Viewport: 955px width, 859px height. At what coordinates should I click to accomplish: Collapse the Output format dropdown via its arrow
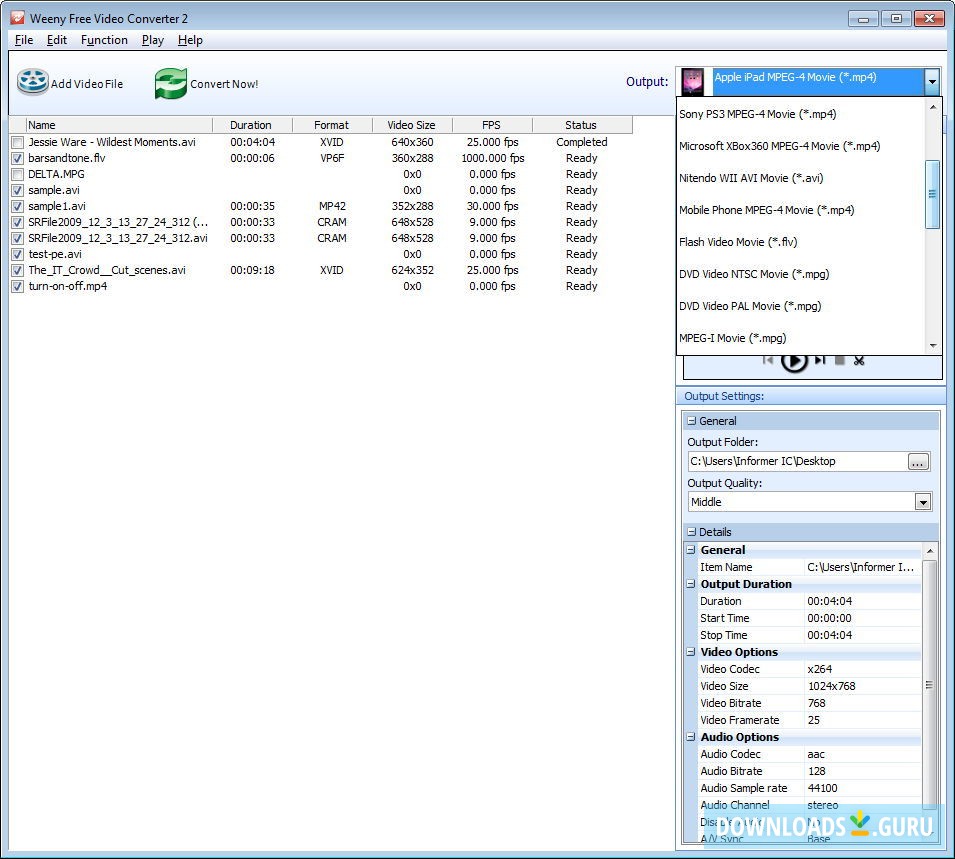[932, 81]
